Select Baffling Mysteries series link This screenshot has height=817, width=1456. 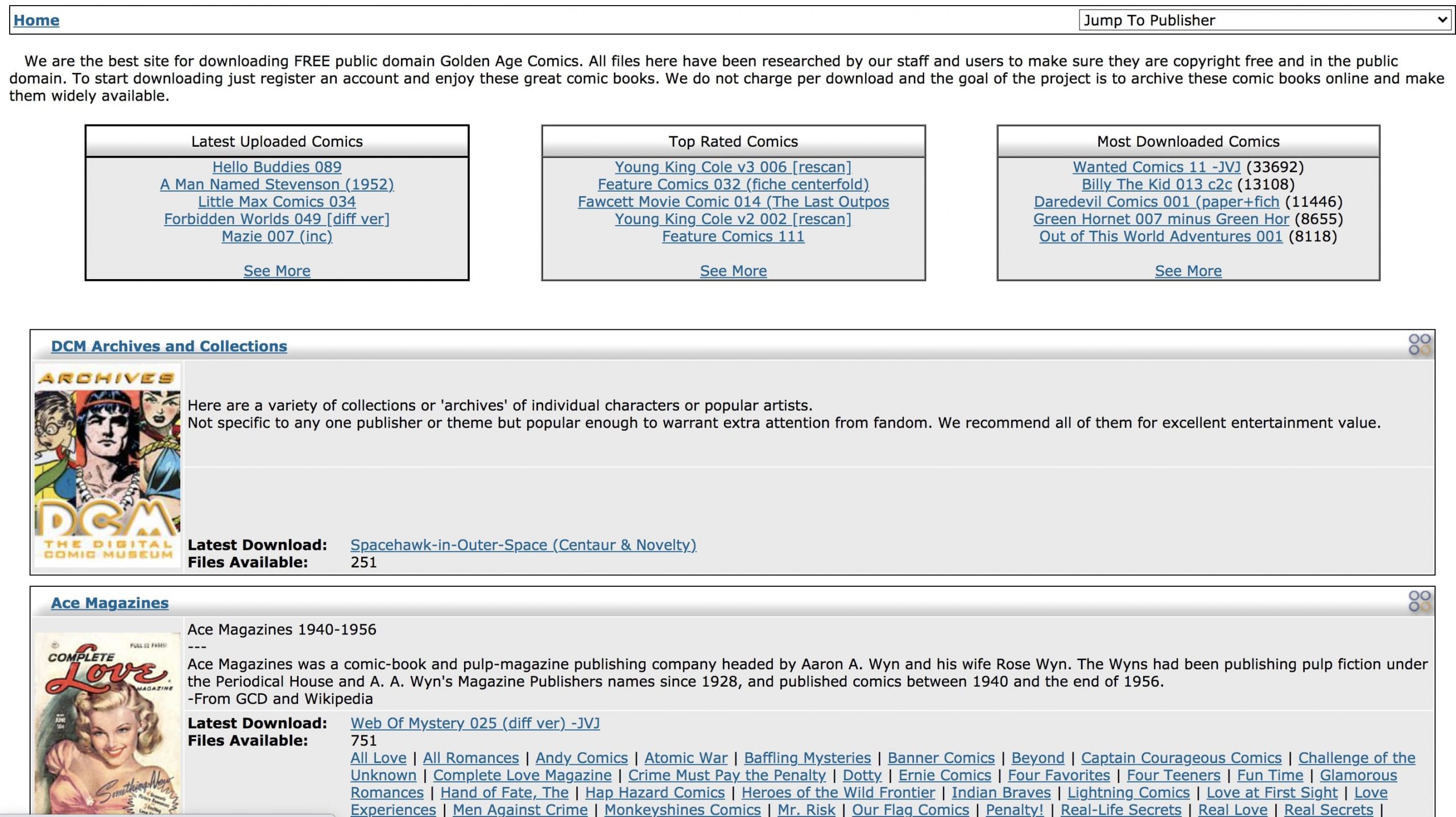[807, 758]
